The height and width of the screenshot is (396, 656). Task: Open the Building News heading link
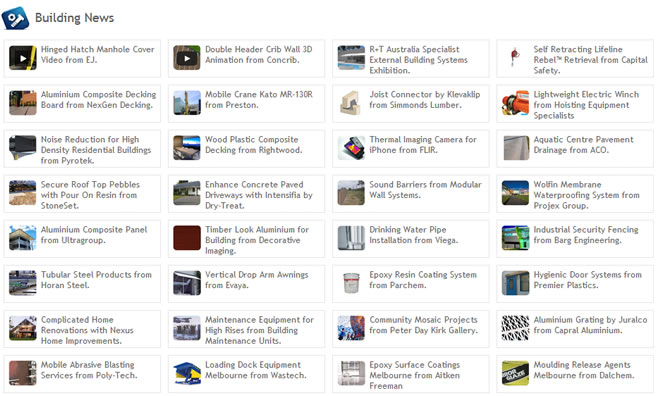tap(74, 18)
